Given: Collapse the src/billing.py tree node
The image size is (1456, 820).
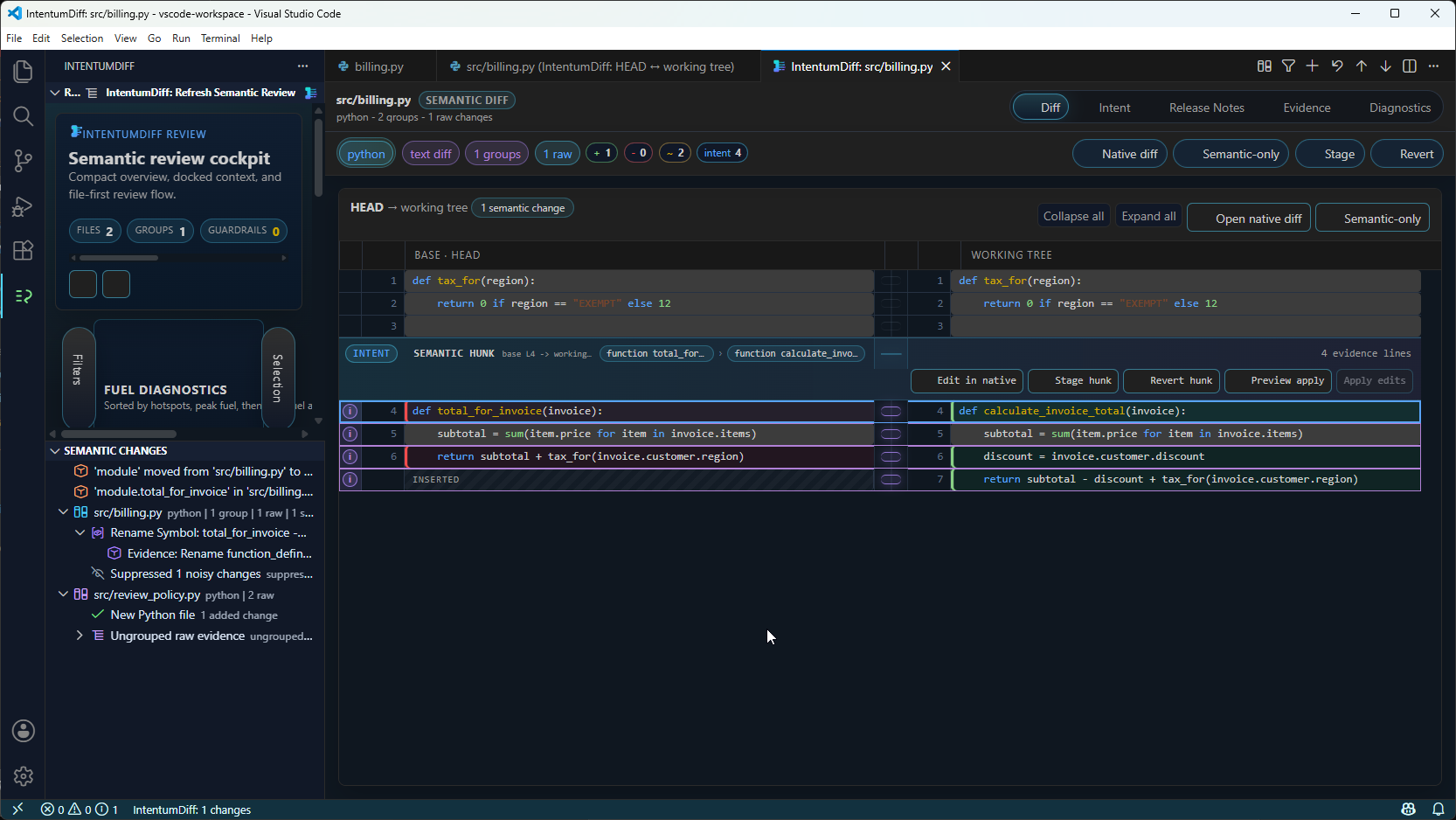Looking at the screenshot, I should tap(63, 512).
